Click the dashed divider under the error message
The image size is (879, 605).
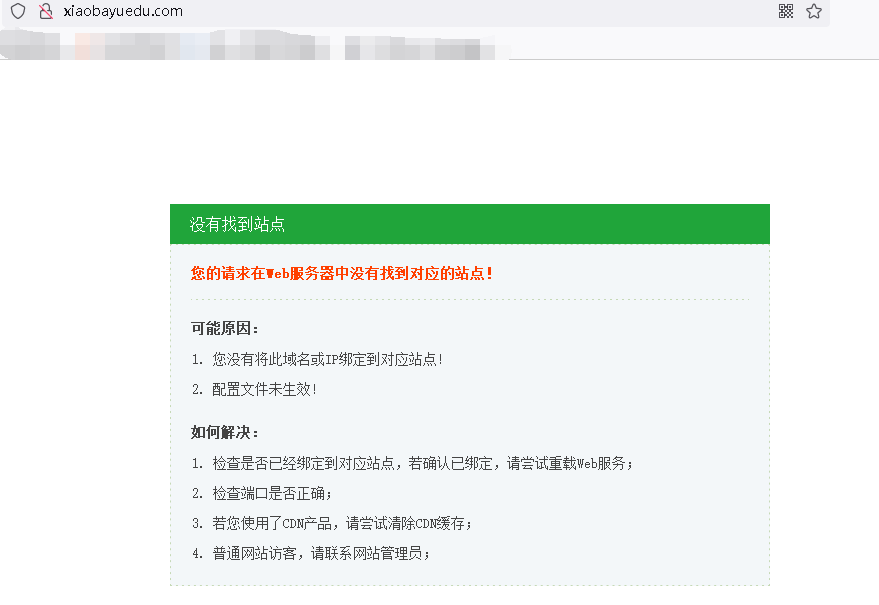pos(469,299)
